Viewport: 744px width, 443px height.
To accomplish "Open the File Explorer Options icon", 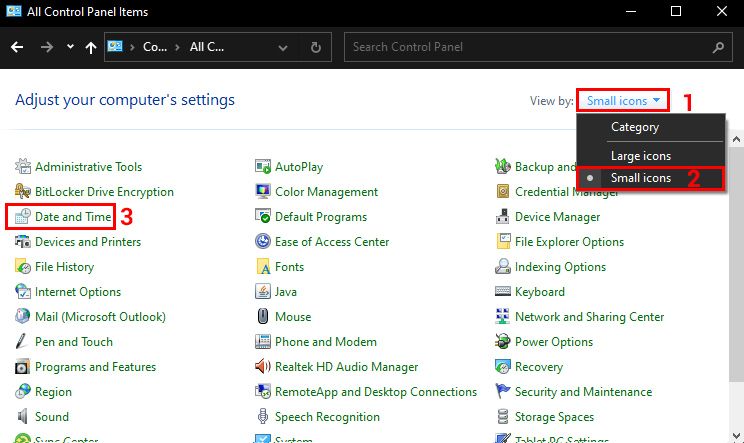I will click(x=502, y=241).
